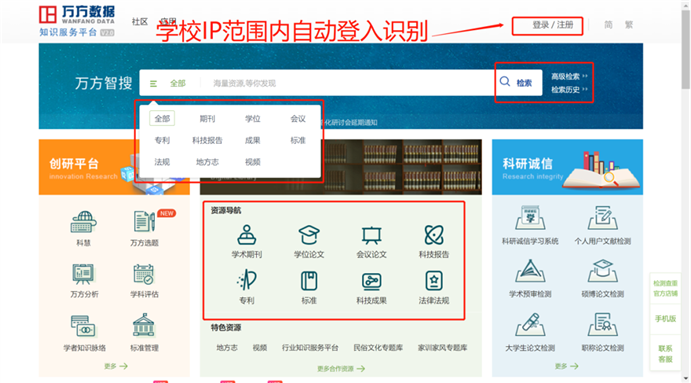Open the 学科评估 icon
691x383 pixels.
[144, 274]
